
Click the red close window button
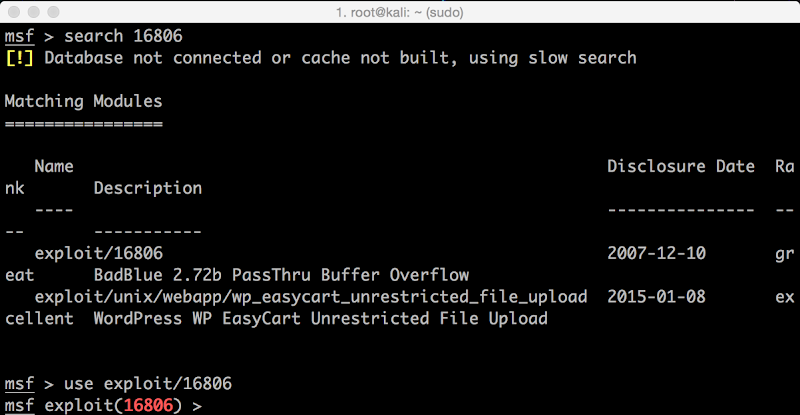pos(14,12)
